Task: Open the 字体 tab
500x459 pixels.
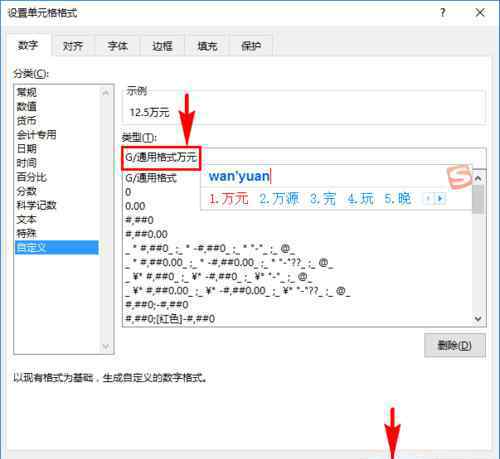Action: pyautogui.click(x=118, y=46)
